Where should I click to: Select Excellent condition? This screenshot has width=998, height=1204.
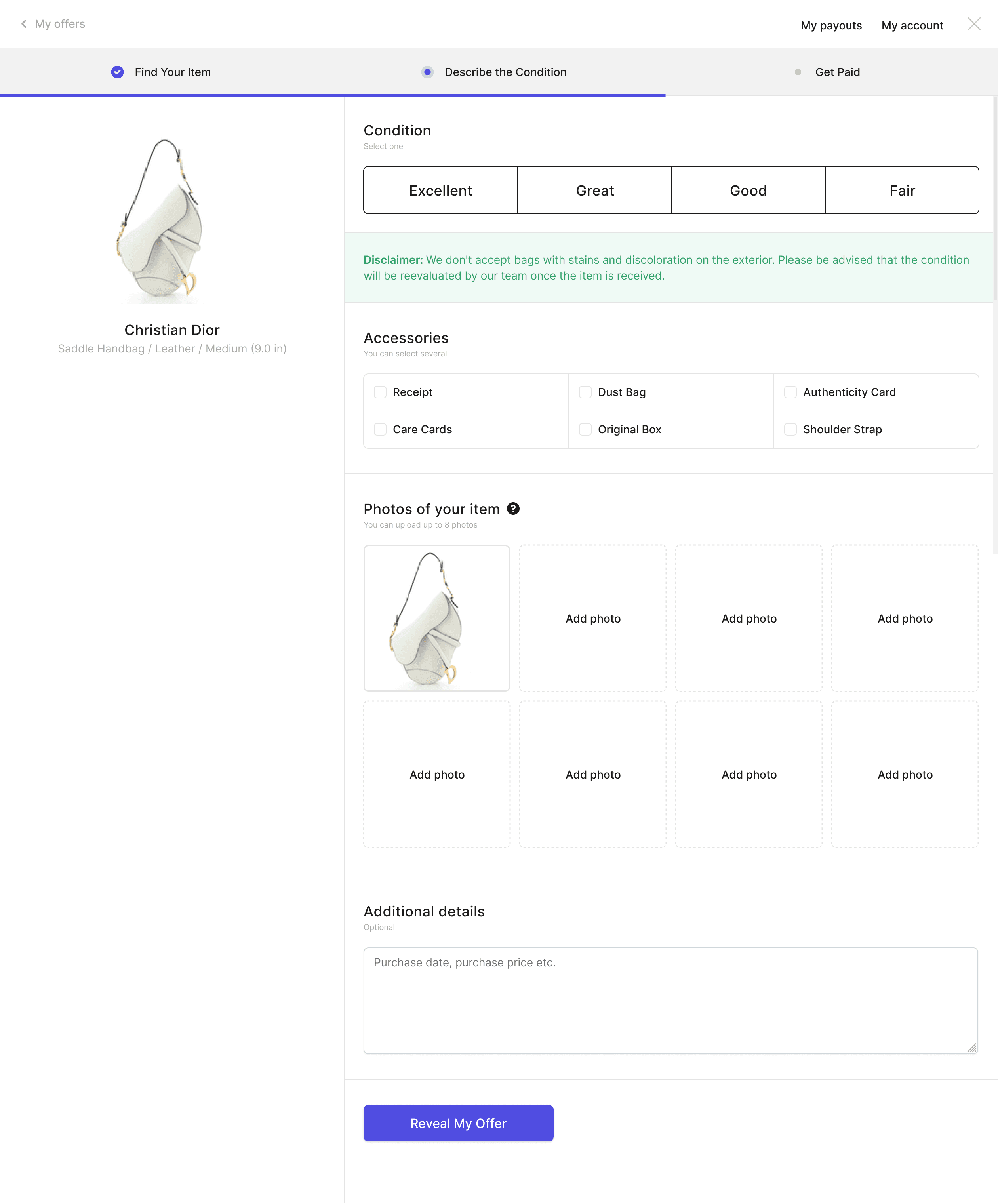pyautogui.click(x=440, y=191)
